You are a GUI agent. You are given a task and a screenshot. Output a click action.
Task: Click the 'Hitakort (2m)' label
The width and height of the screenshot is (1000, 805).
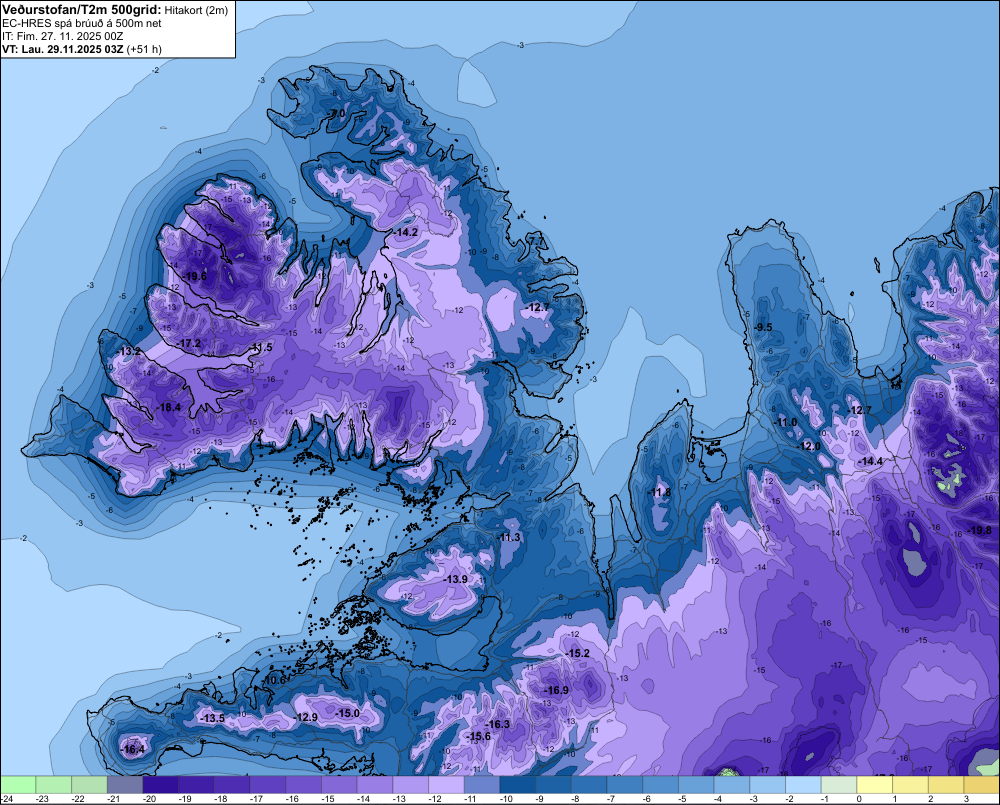tap(196, 10)
